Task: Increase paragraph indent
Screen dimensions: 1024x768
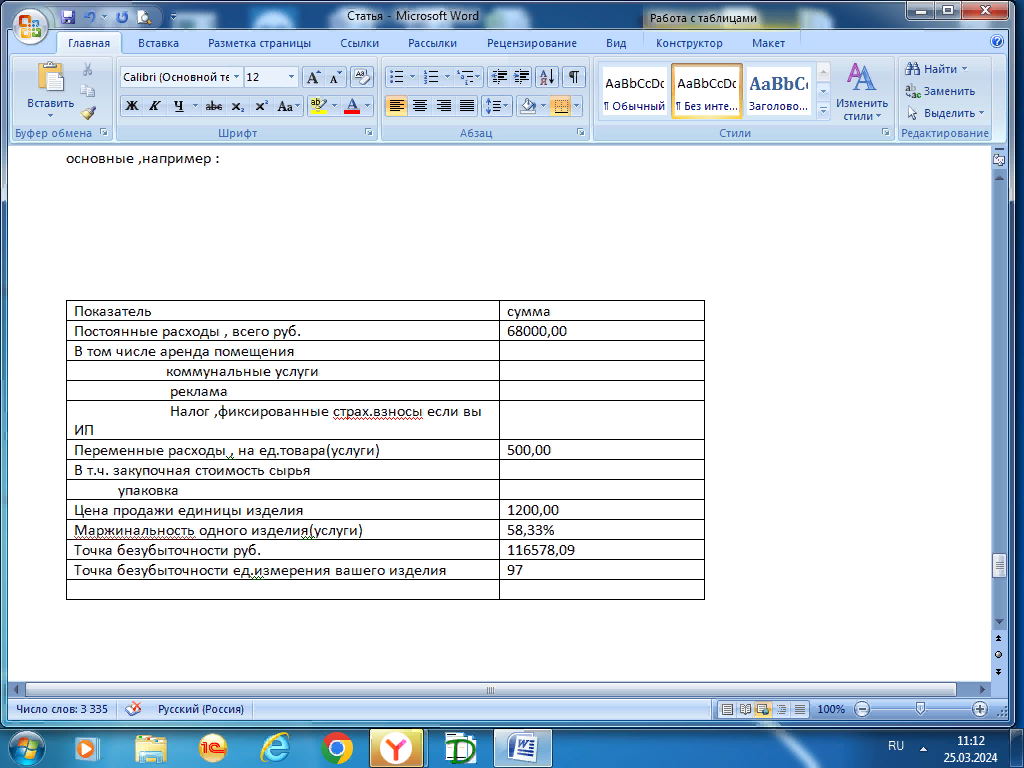Action: (x=521, y=77)
